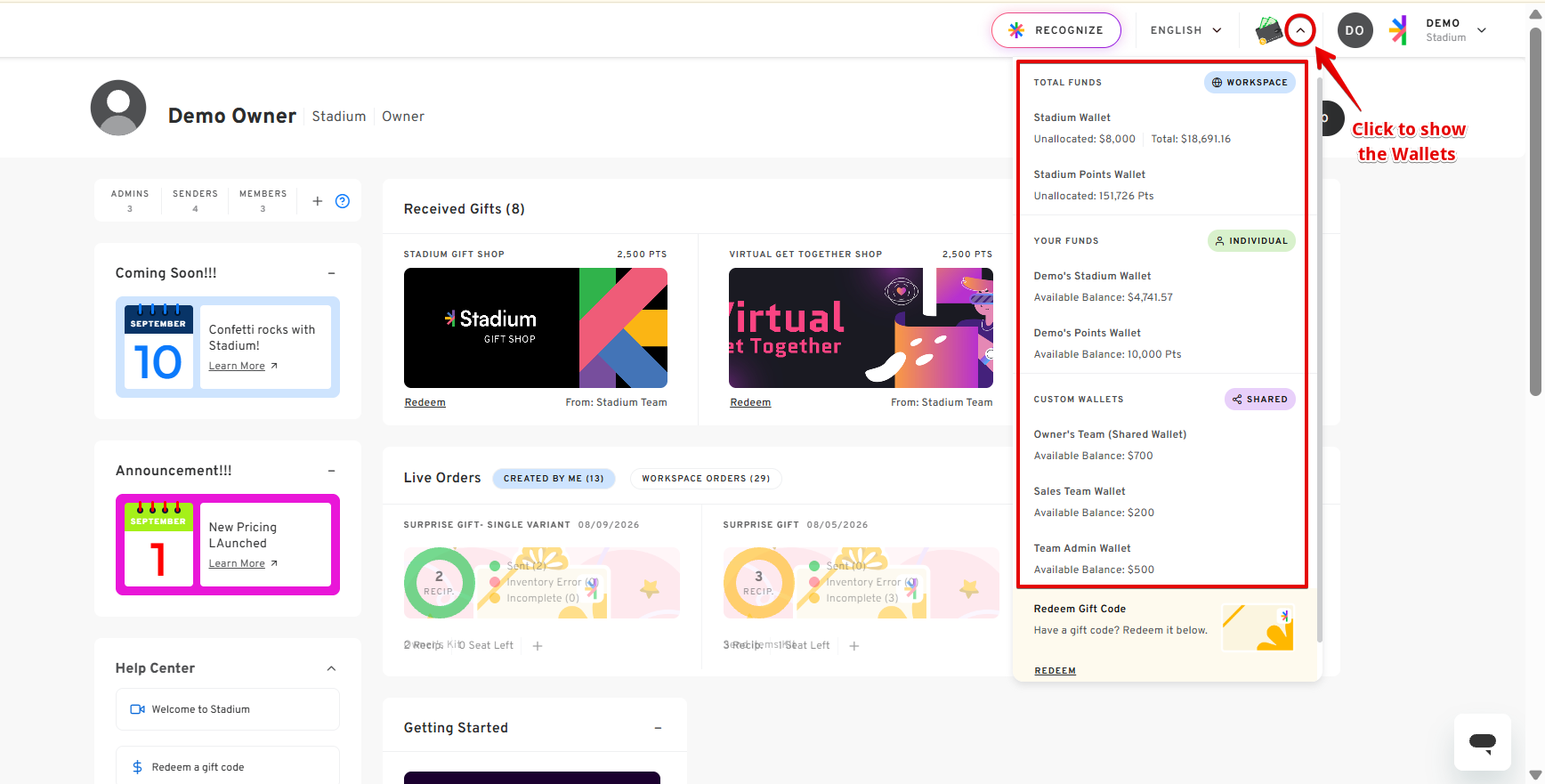Collapse the Coming Soon section
The image size is (1545, 784).
tap(331, 273)
